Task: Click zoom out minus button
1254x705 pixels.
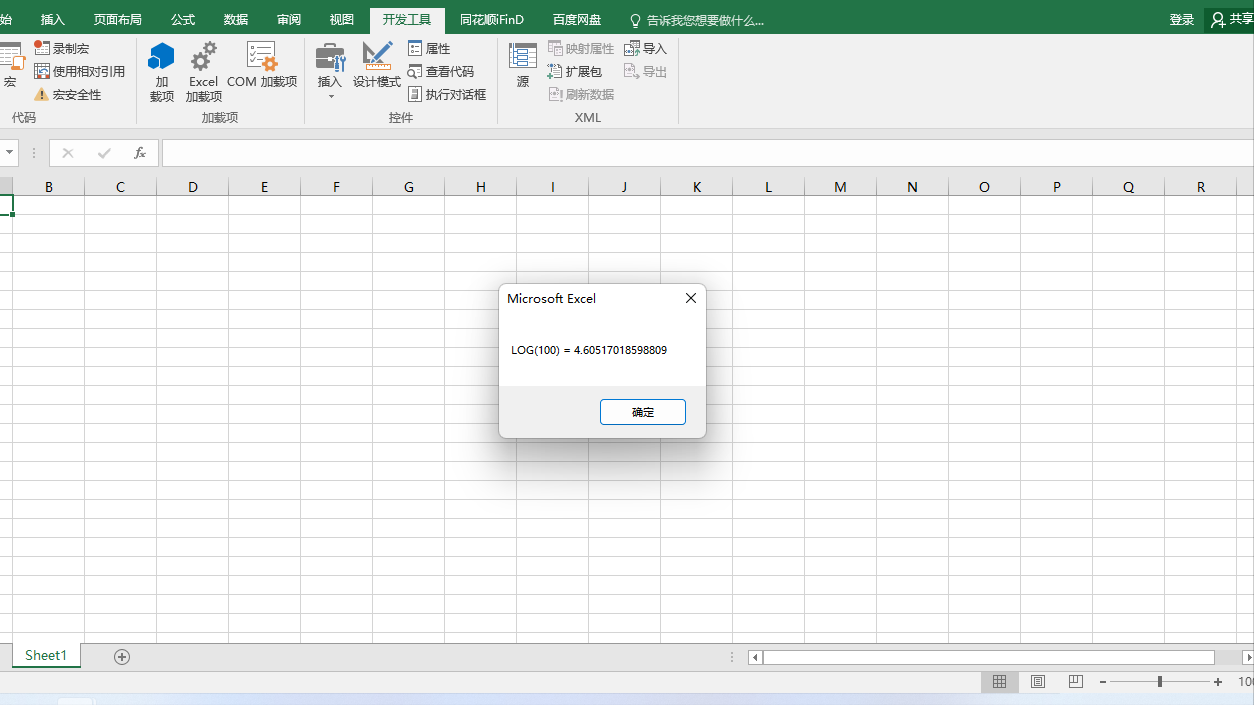Action: [1102, 682]
